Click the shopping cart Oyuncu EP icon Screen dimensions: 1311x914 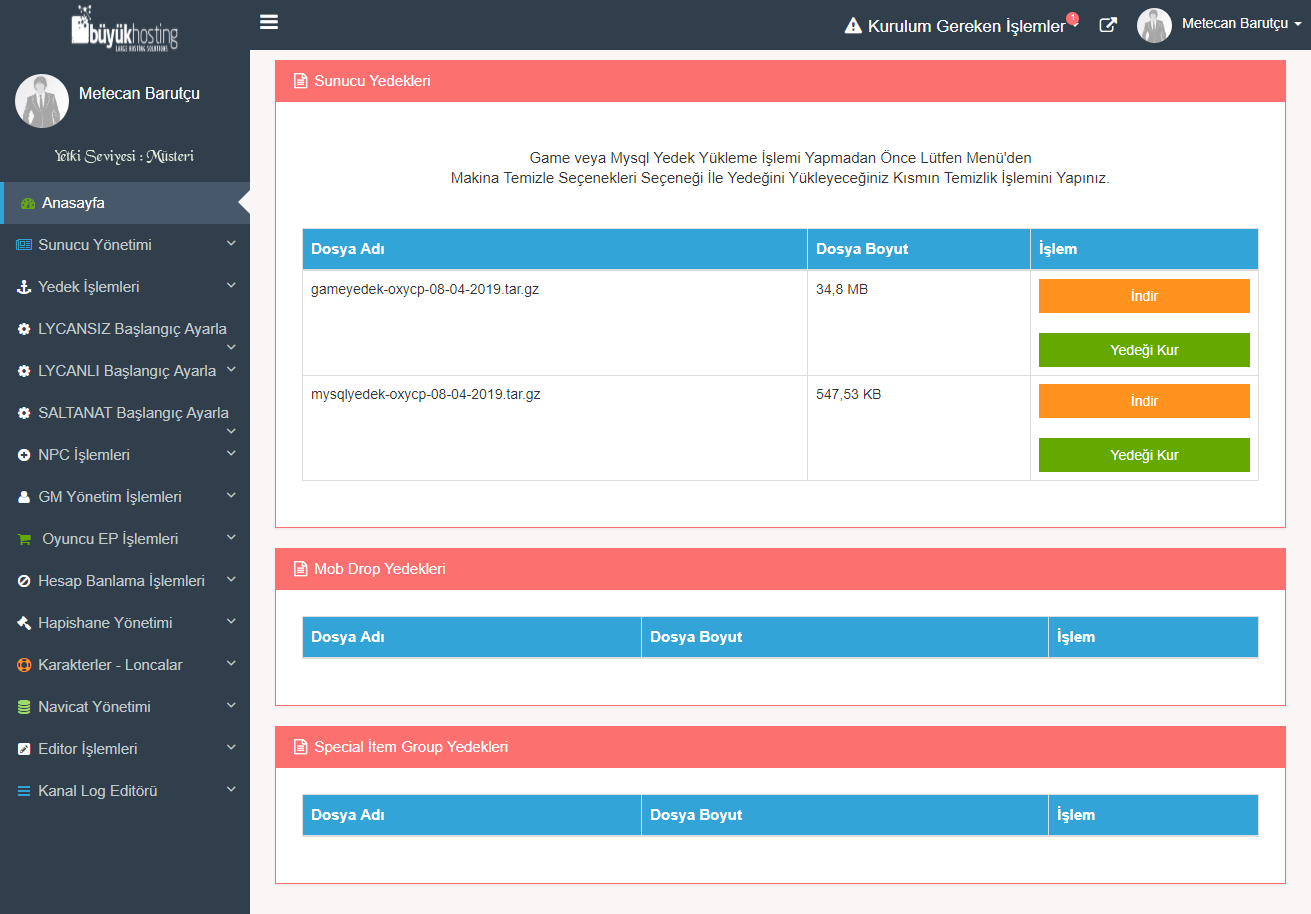[24, 539]
